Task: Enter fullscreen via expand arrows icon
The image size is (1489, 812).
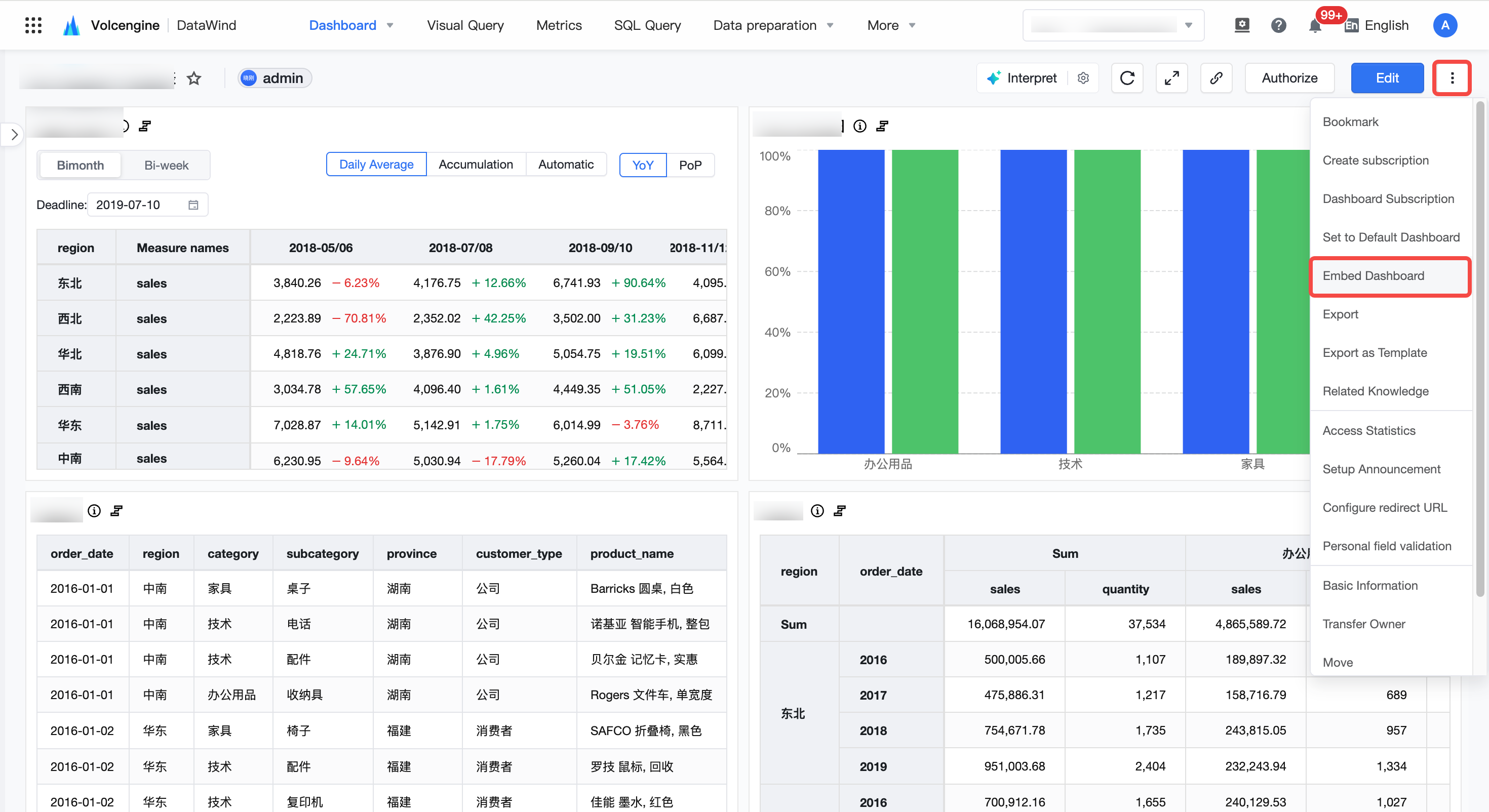Action: [x=1171, y=78]
